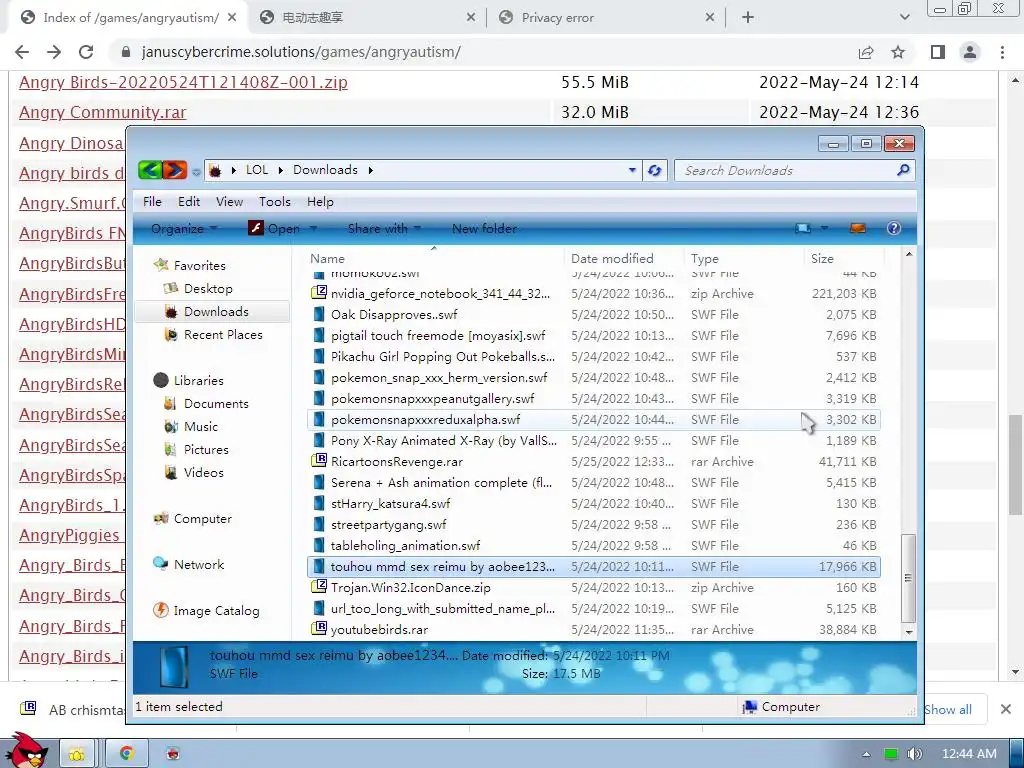Open the View menu
The width and height of the screenshot is (1024, 768).
coord(229,202)
